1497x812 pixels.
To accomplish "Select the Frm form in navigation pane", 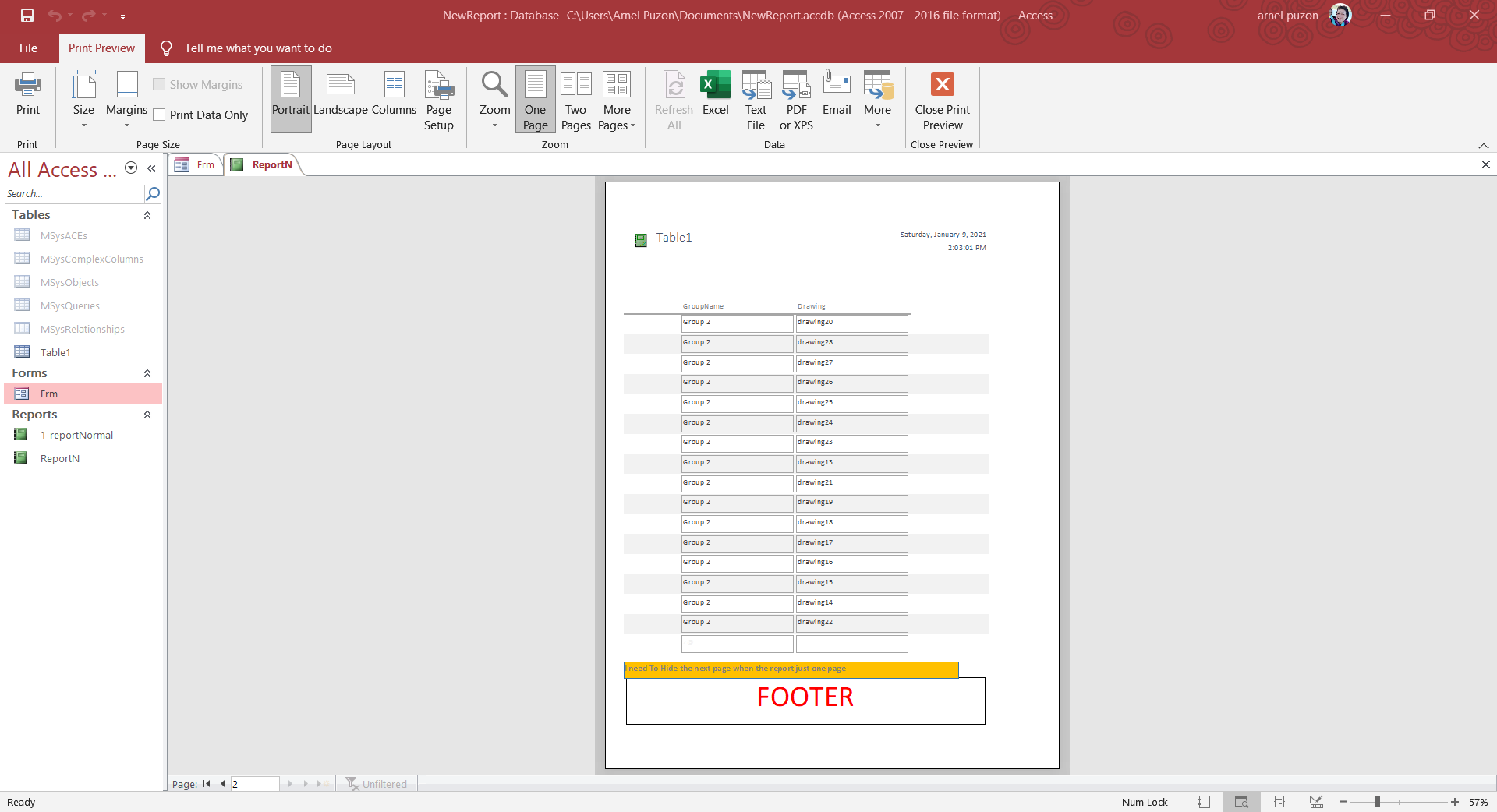I will 84,394.
